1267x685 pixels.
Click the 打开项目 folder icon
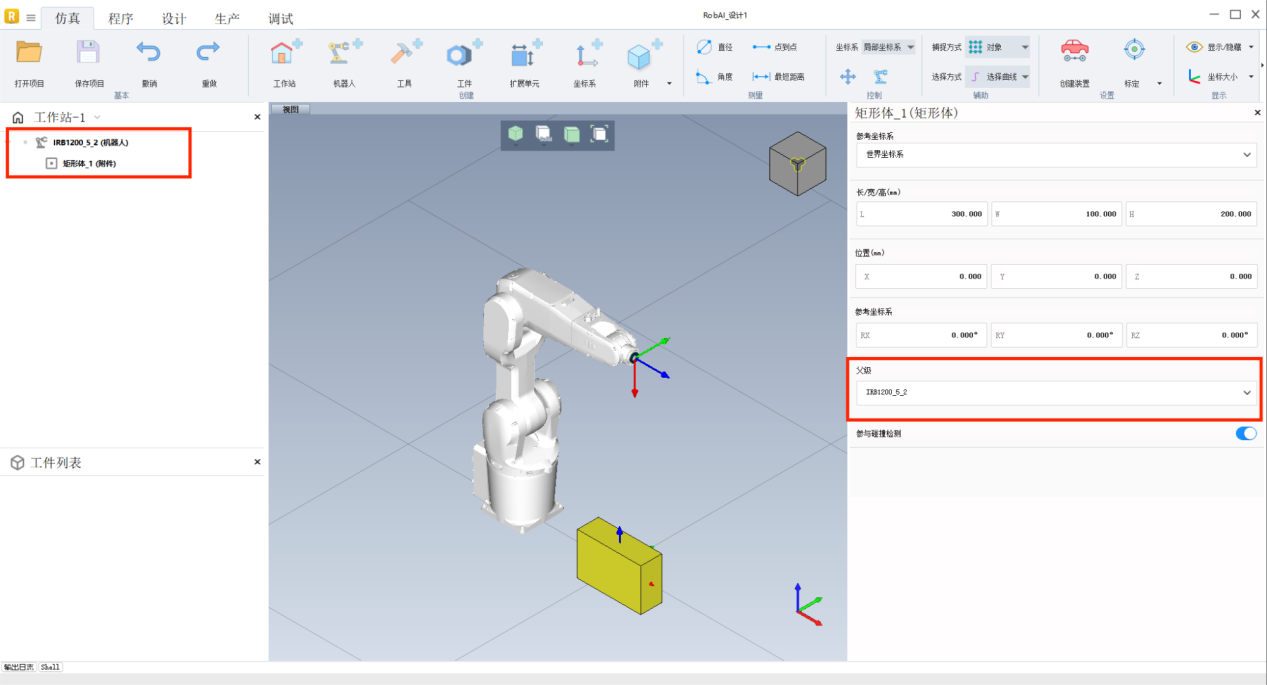29,54
